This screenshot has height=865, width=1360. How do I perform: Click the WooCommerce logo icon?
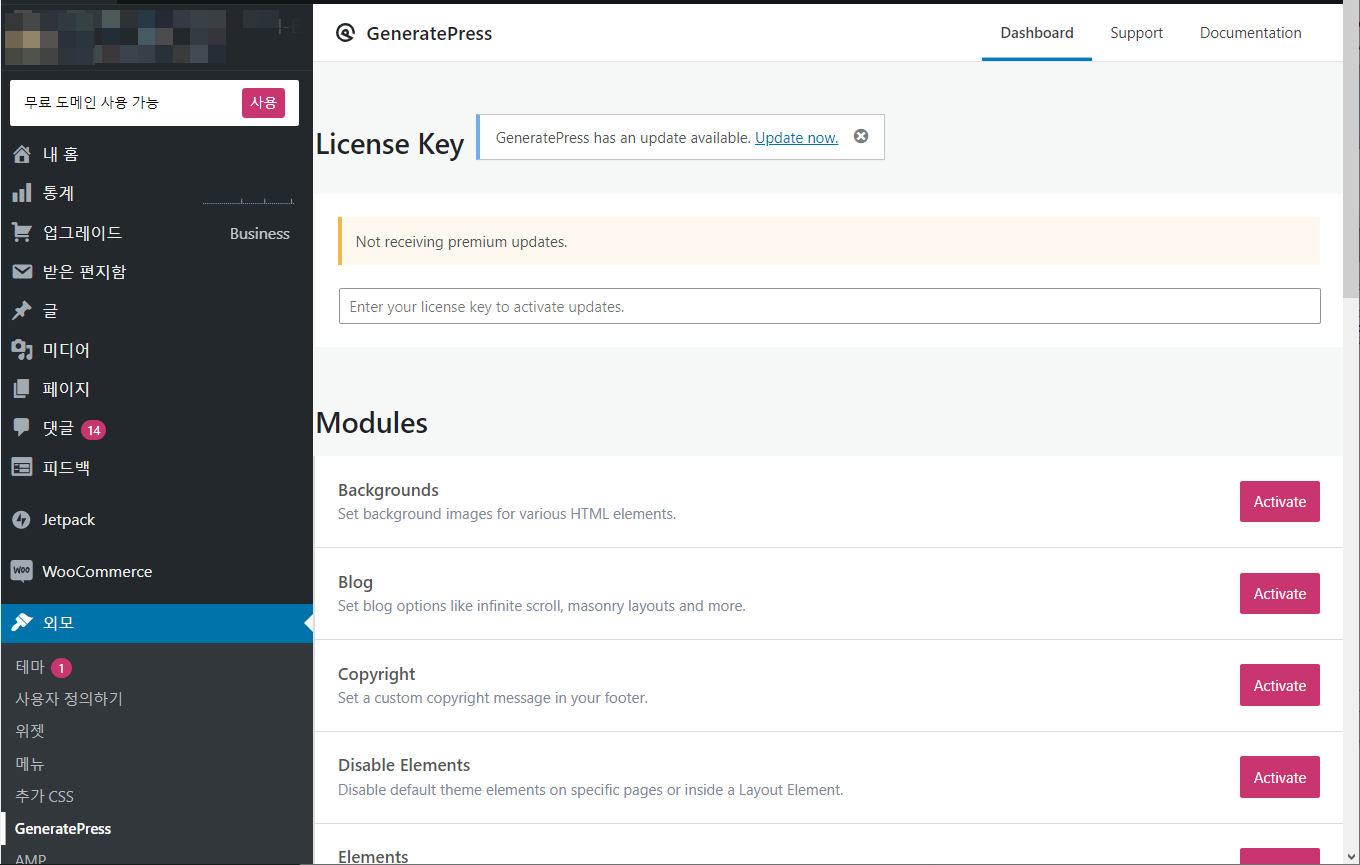[22, 571]
